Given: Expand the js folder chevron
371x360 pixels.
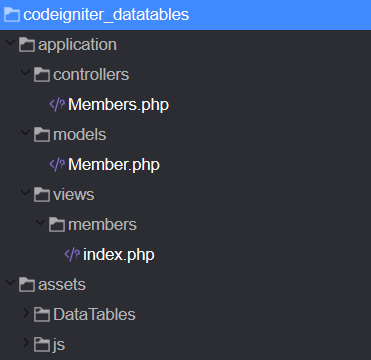Looking at the screenshot, I should pos(26,343).
